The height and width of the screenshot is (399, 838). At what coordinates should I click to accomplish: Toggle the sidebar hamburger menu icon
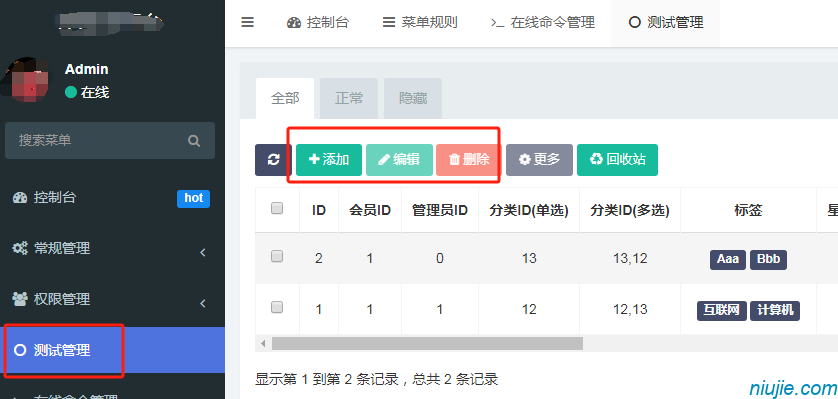247,22
